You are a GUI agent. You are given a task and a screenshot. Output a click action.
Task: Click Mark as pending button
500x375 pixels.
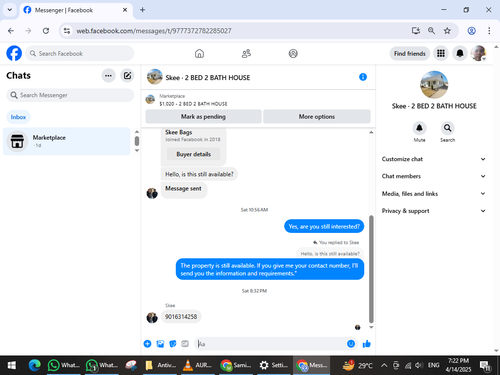203,117
